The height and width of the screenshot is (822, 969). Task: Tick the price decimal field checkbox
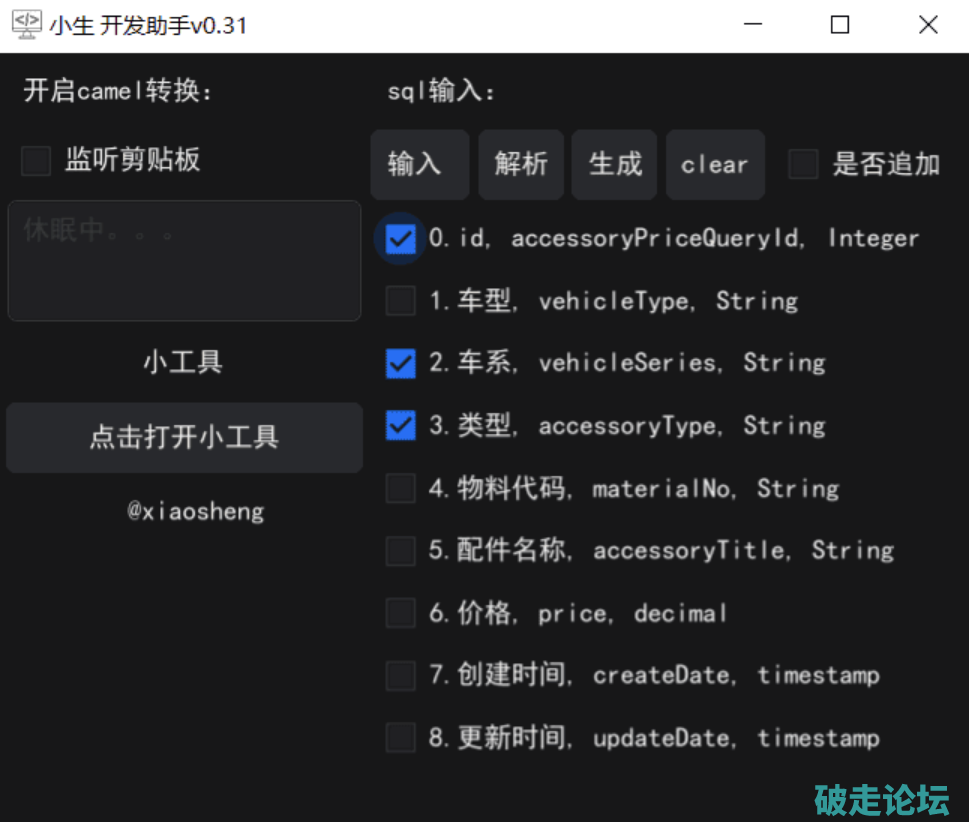[x=401, y=613]
